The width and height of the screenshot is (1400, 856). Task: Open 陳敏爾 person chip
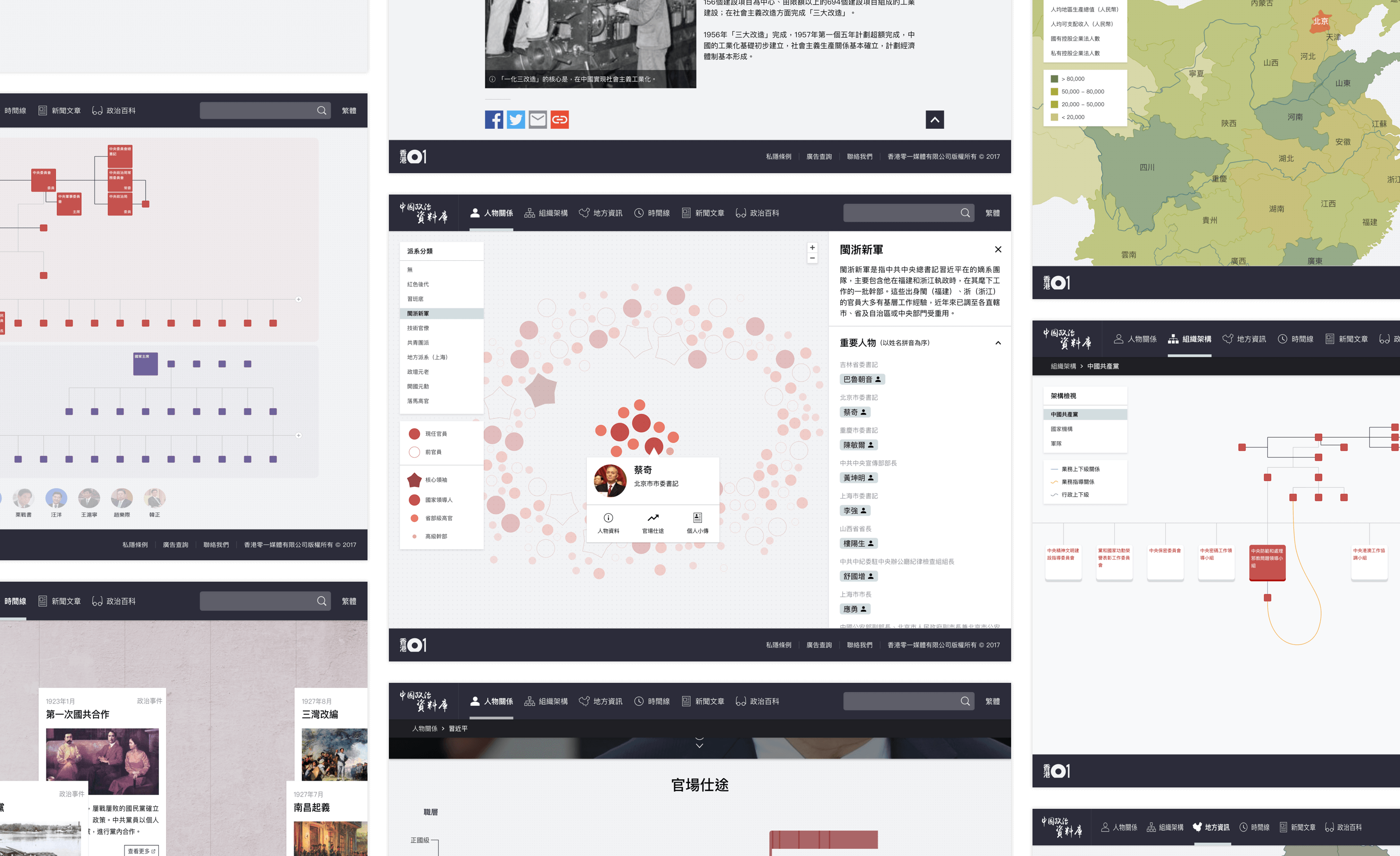(858, 445)
